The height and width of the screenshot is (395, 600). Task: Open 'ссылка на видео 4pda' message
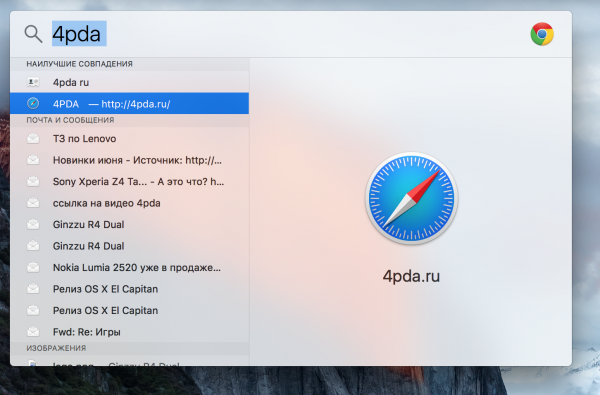[129, 203]
